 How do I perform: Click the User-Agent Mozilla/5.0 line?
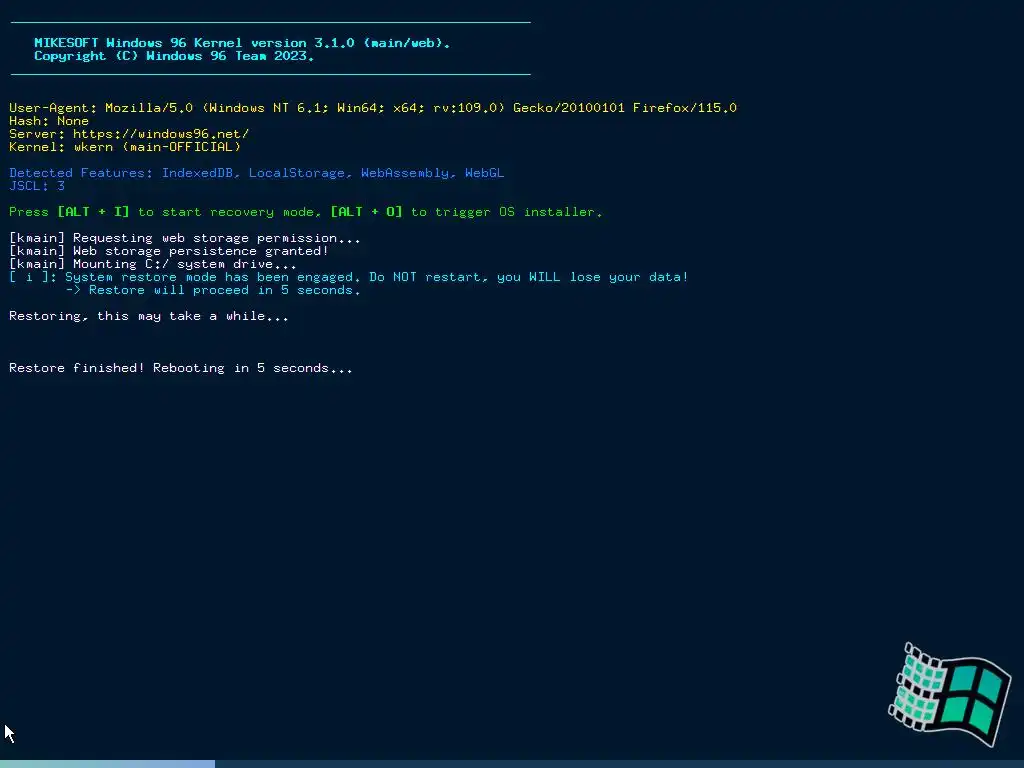(373, 108)
